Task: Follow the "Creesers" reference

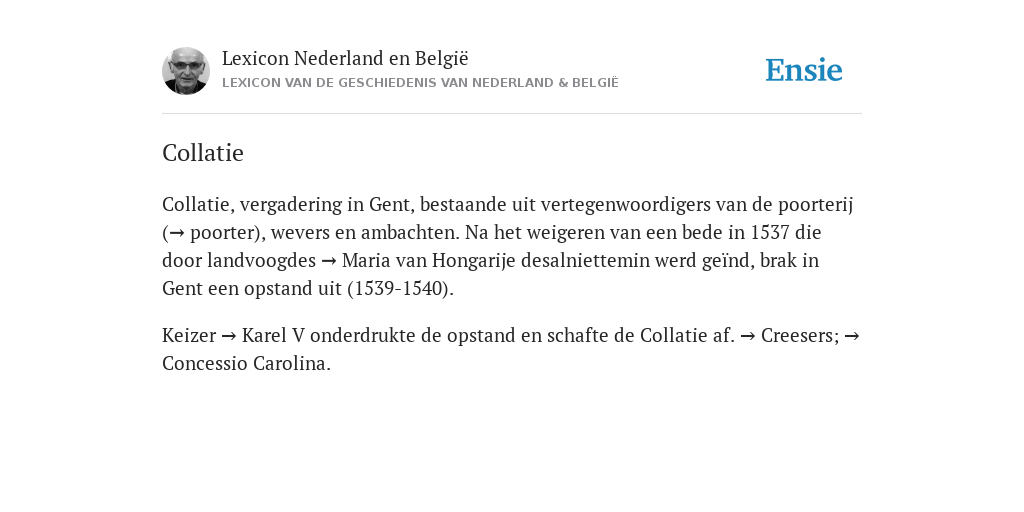Action: (800, 335)
